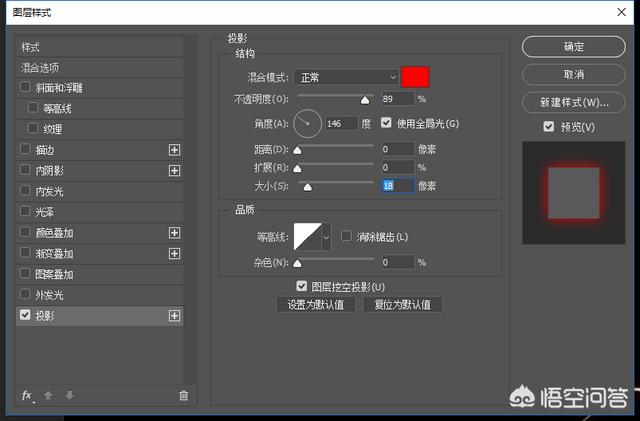Click the Angle value field showing 146
Image resolution: width=640 pixels, height=421 pixels.
[342, 123]
